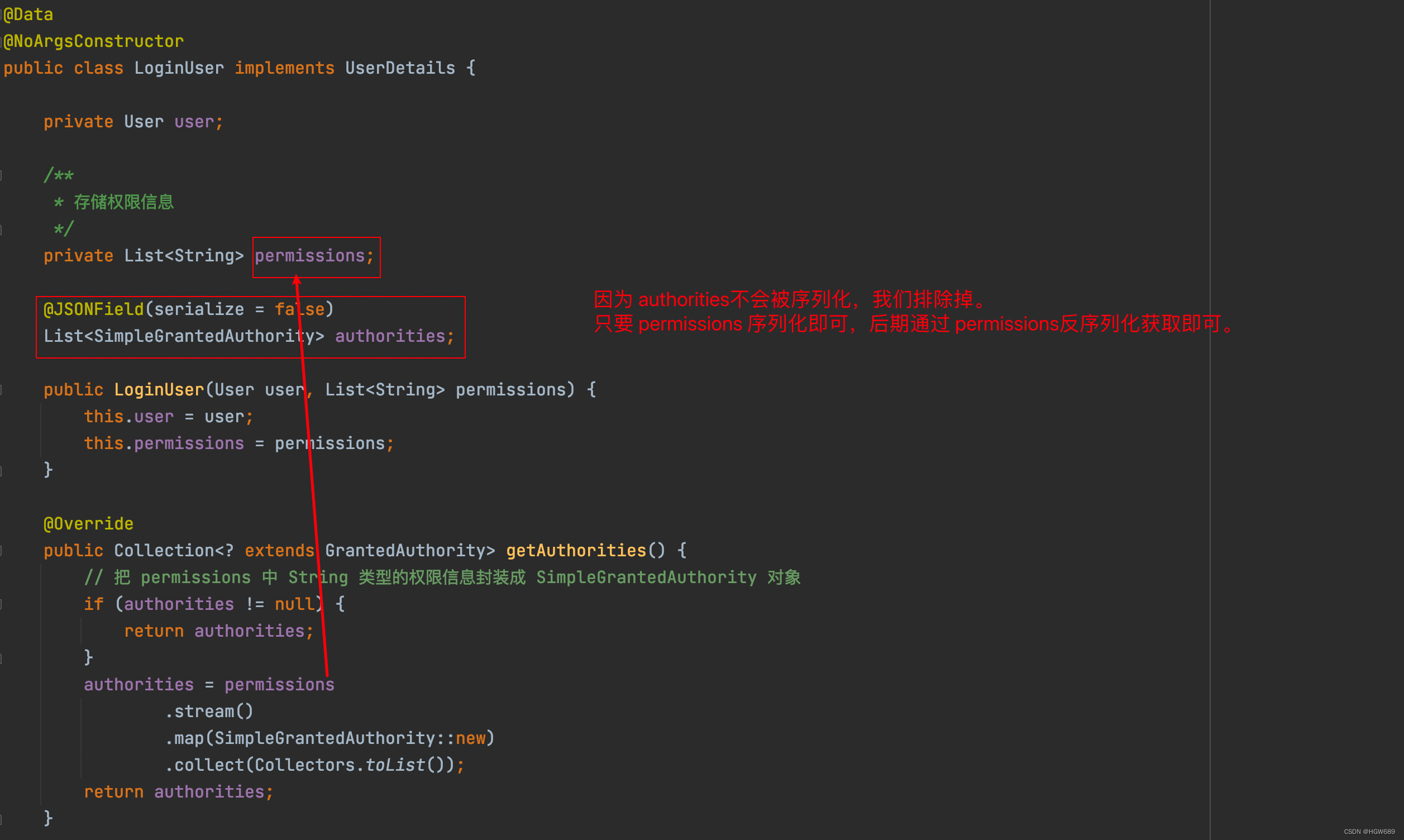The width and height of the screenshot is (1404, 840).
Task: Select the @Override annotation
Action: tap(89, 523)
